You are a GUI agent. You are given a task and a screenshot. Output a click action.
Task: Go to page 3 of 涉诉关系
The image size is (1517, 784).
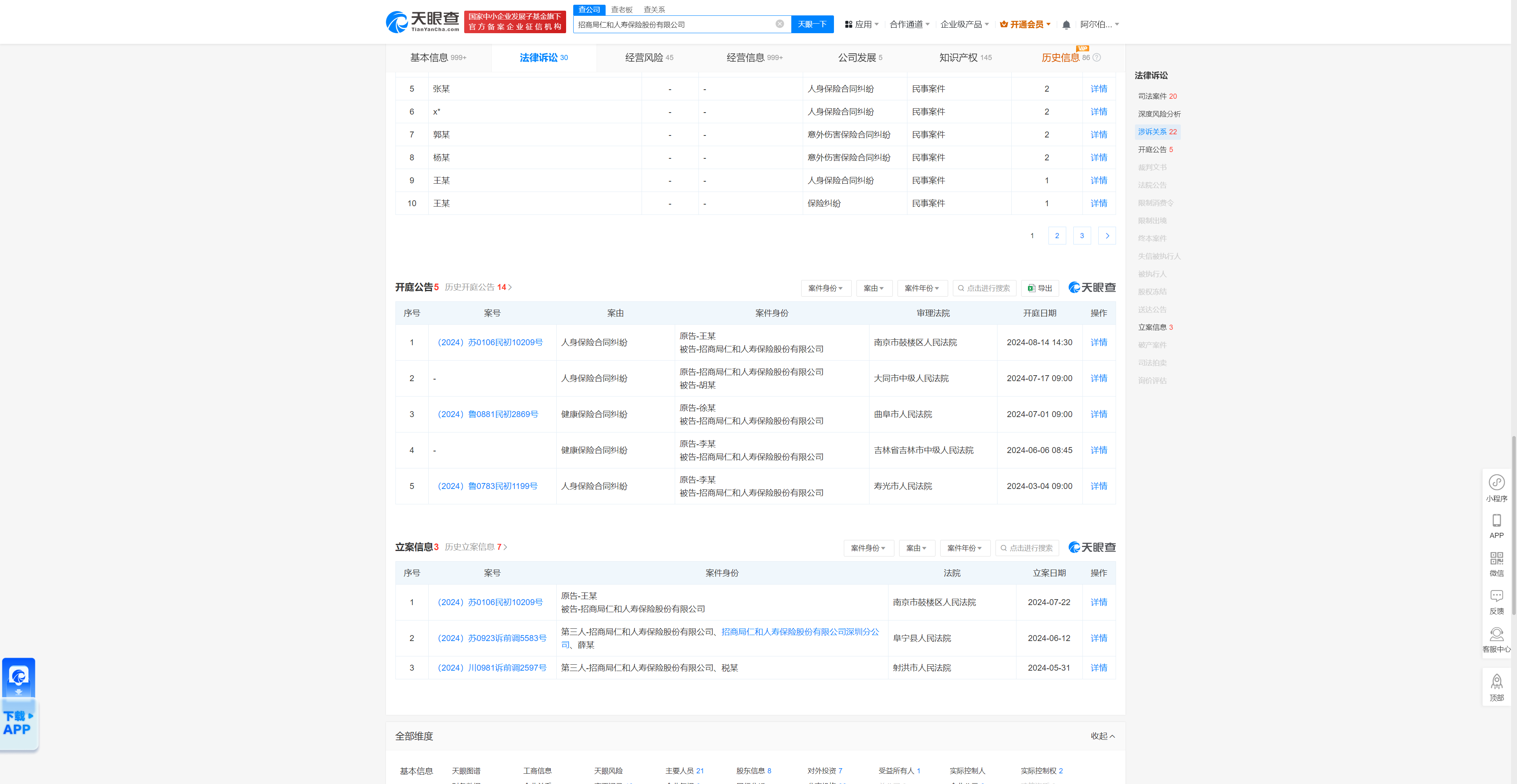(x=1082, y=236)
